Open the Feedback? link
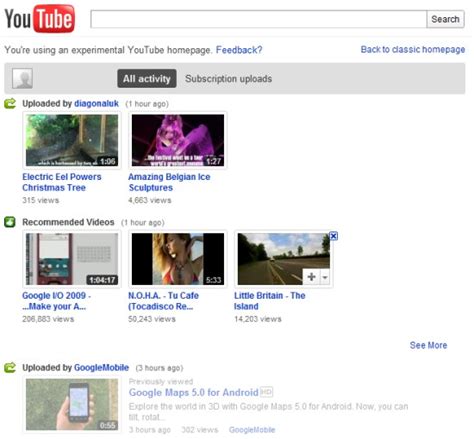 [239, 50]
